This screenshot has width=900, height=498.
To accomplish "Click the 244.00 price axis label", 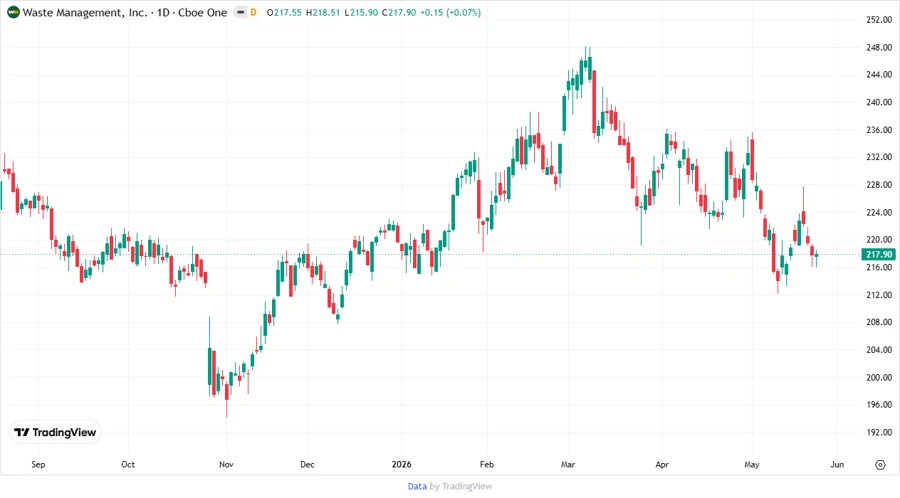I will pos(879,75).
